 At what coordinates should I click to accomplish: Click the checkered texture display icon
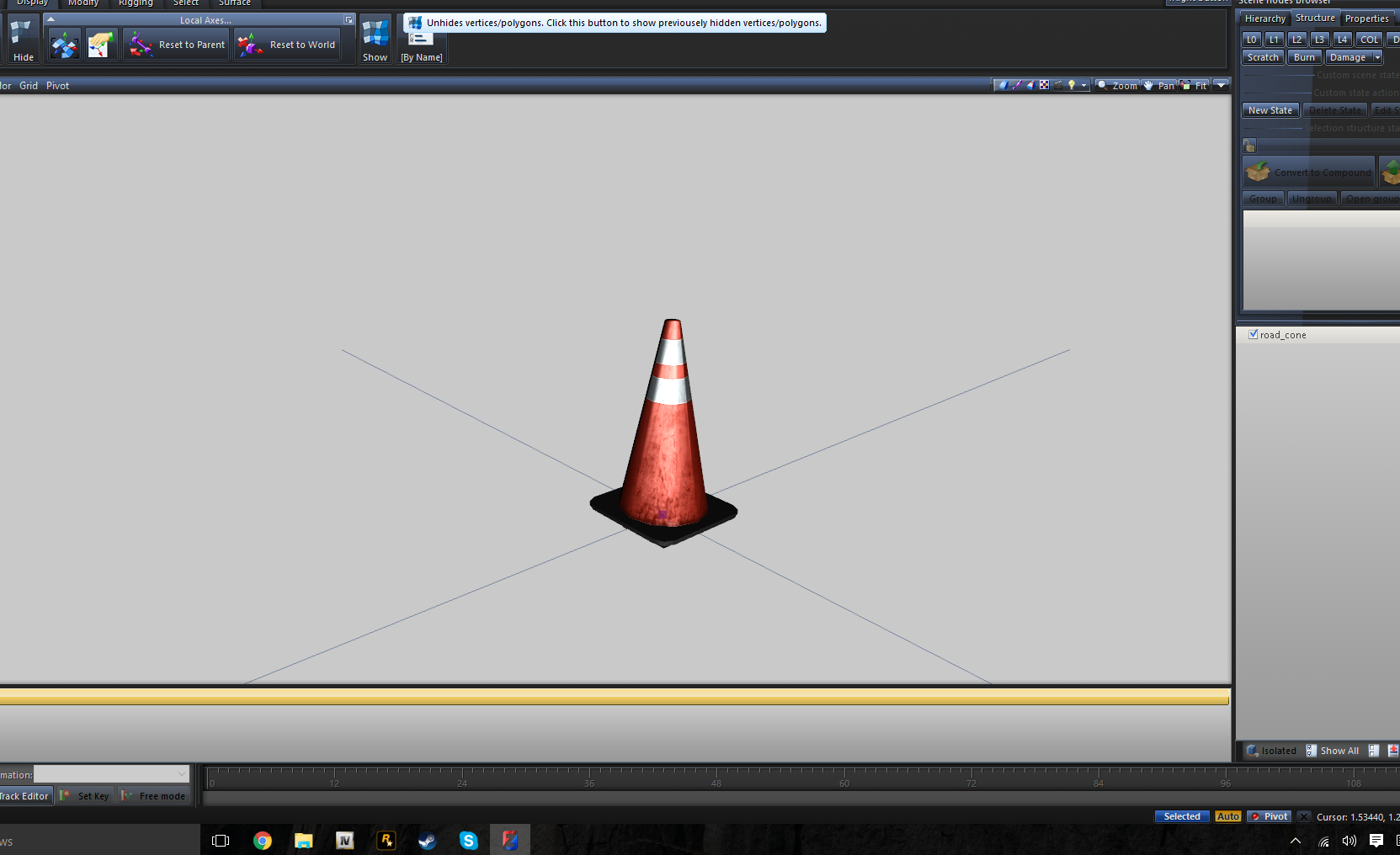coord(1044,86)
